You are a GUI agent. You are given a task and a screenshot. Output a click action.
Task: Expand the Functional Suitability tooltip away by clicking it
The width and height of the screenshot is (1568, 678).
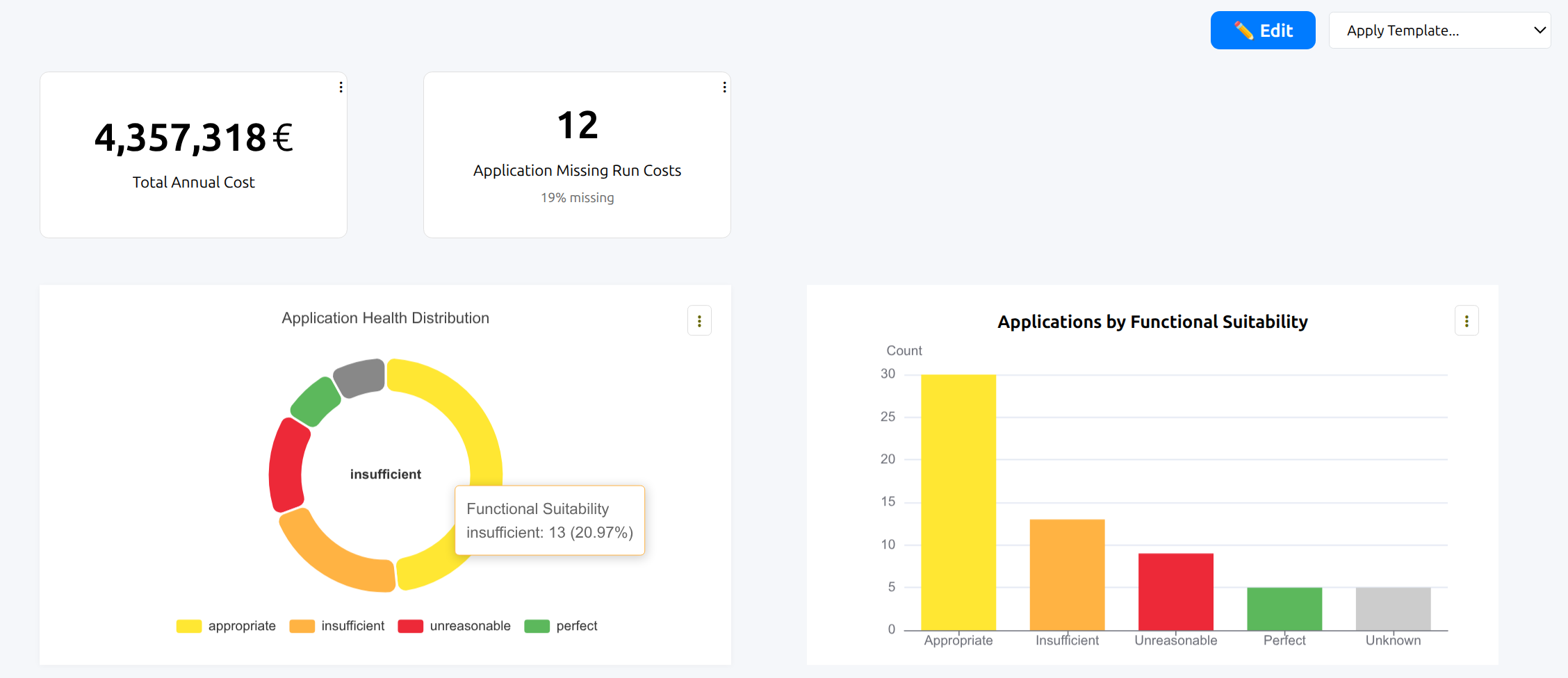point(550,520)
